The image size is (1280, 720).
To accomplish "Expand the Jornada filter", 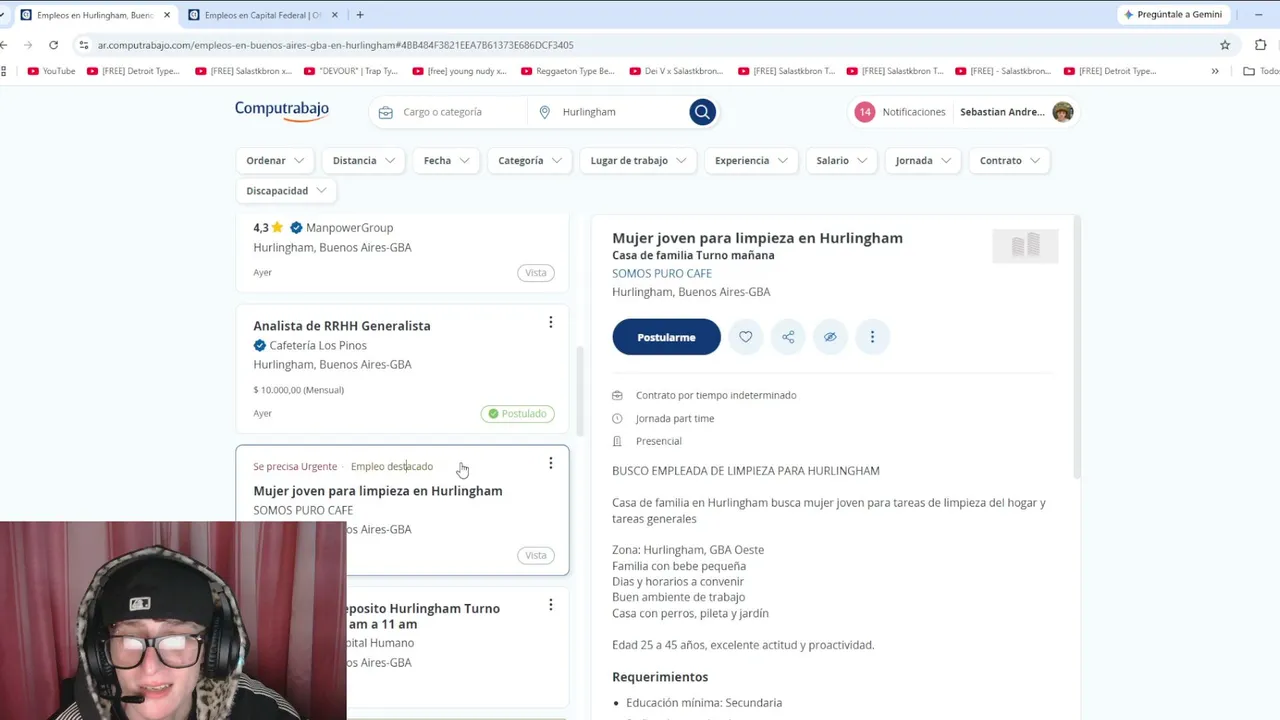I will pos(923,160).
